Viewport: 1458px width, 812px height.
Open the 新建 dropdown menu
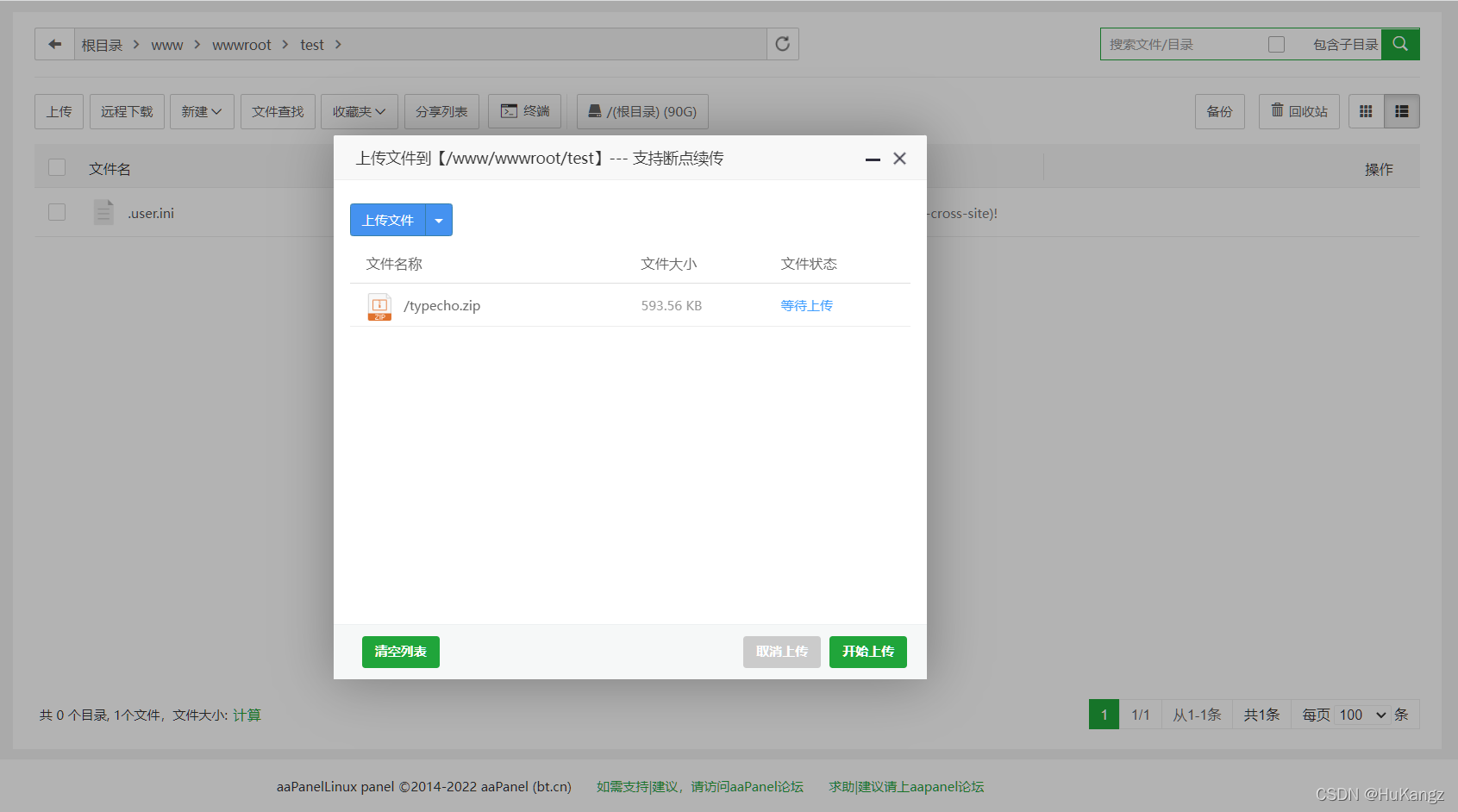point(202,111)
